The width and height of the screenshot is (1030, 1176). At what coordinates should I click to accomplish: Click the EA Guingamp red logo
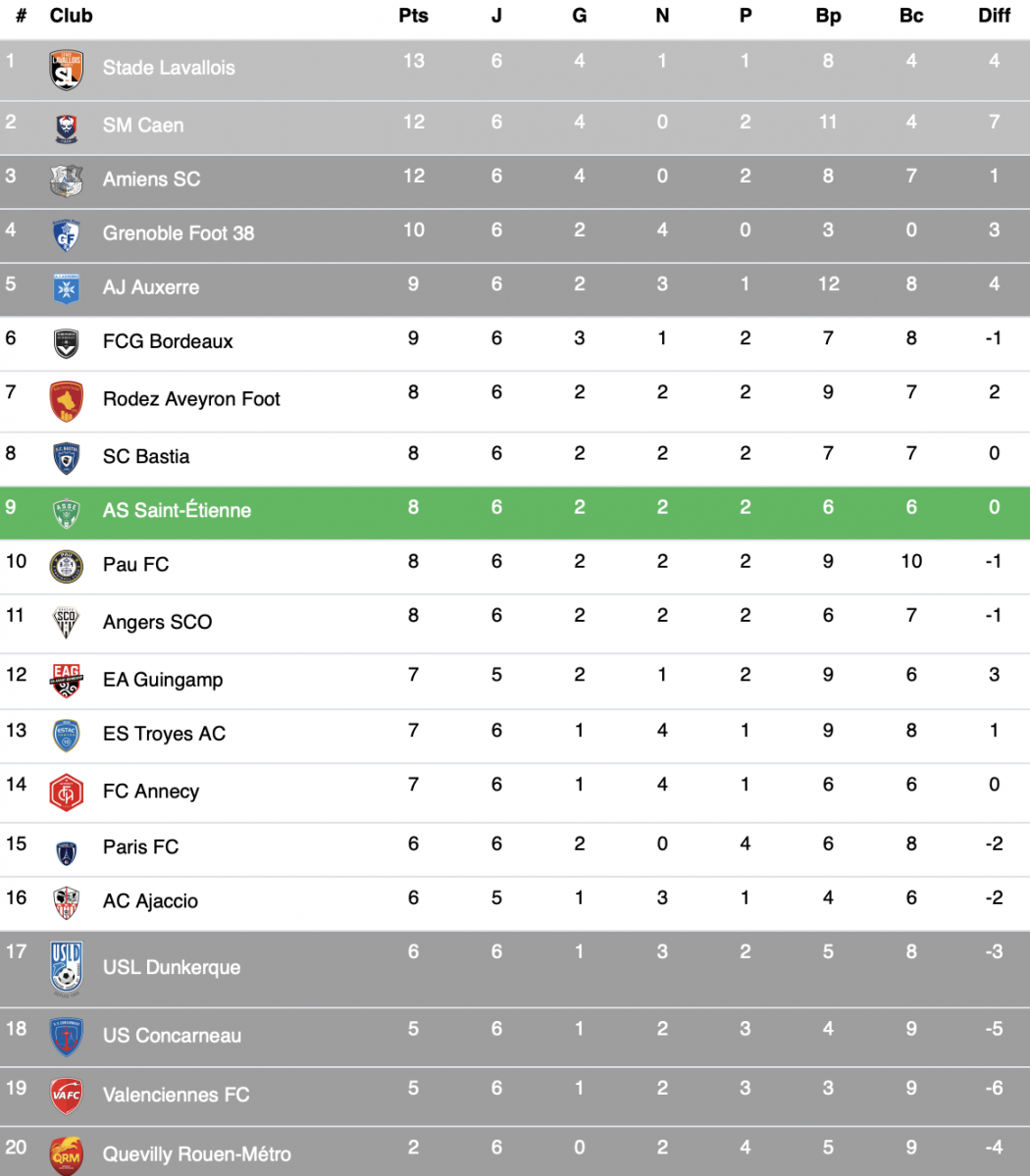66,681
